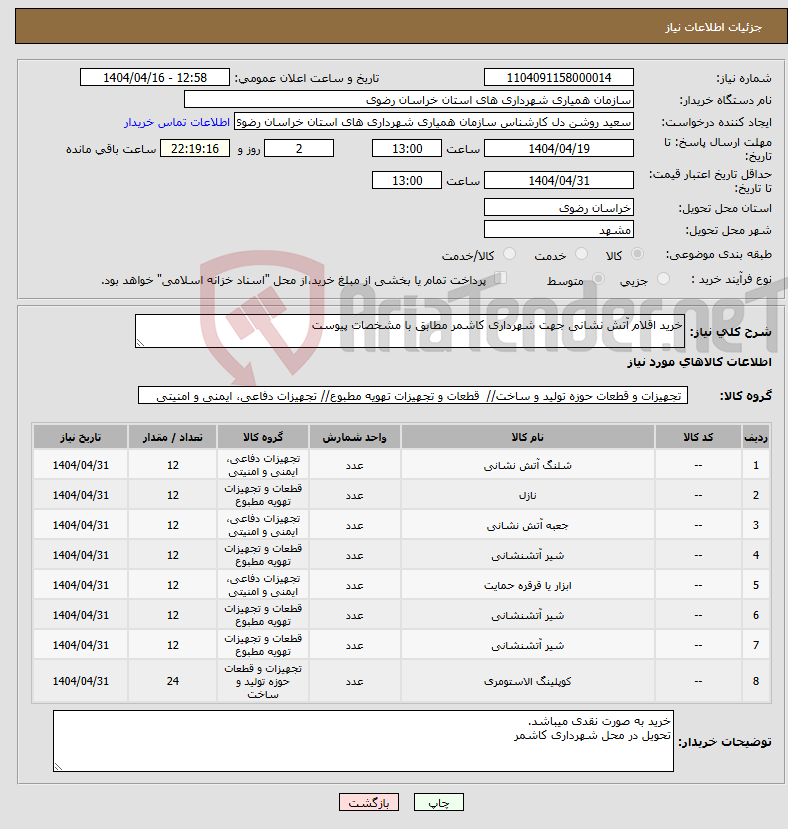This screenshot has height=829, width=788.
Task: Click the نام کالا column header
Action: tap(527, 437)
